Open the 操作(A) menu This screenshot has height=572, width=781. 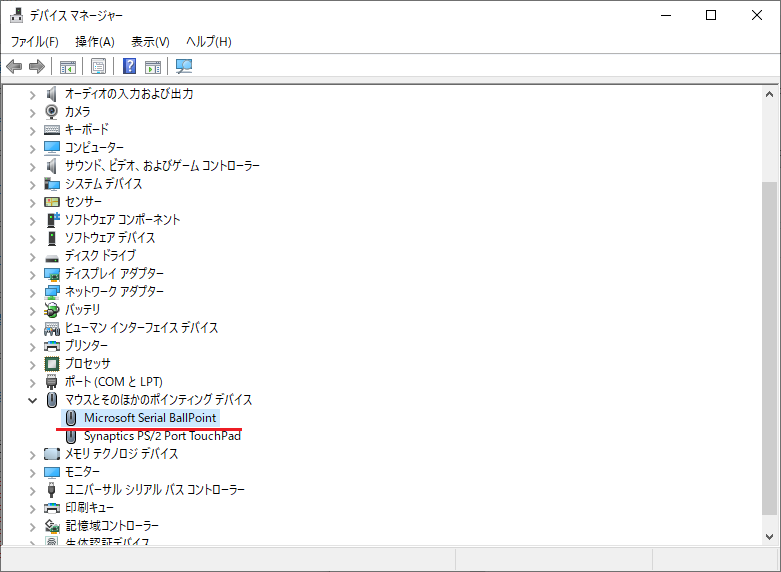(x=95, y=41)
